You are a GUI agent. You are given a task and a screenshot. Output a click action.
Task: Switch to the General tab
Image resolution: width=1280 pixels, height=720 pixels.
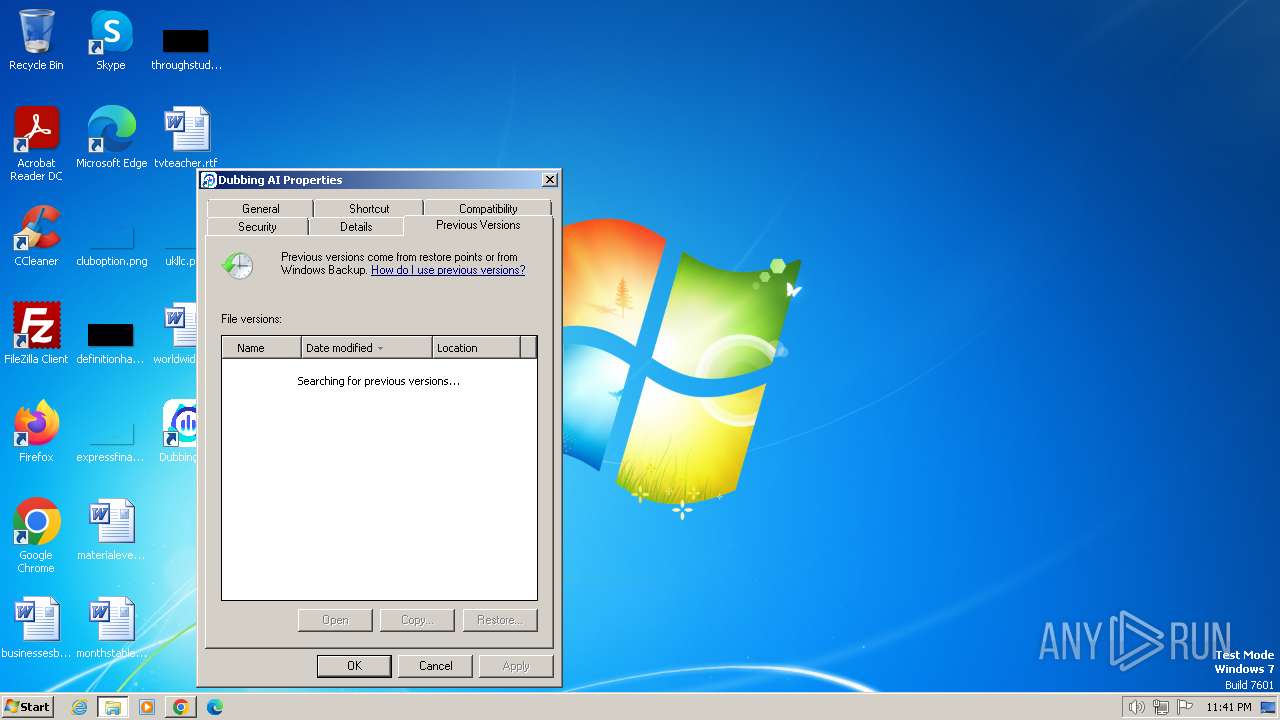click(260, 209)
